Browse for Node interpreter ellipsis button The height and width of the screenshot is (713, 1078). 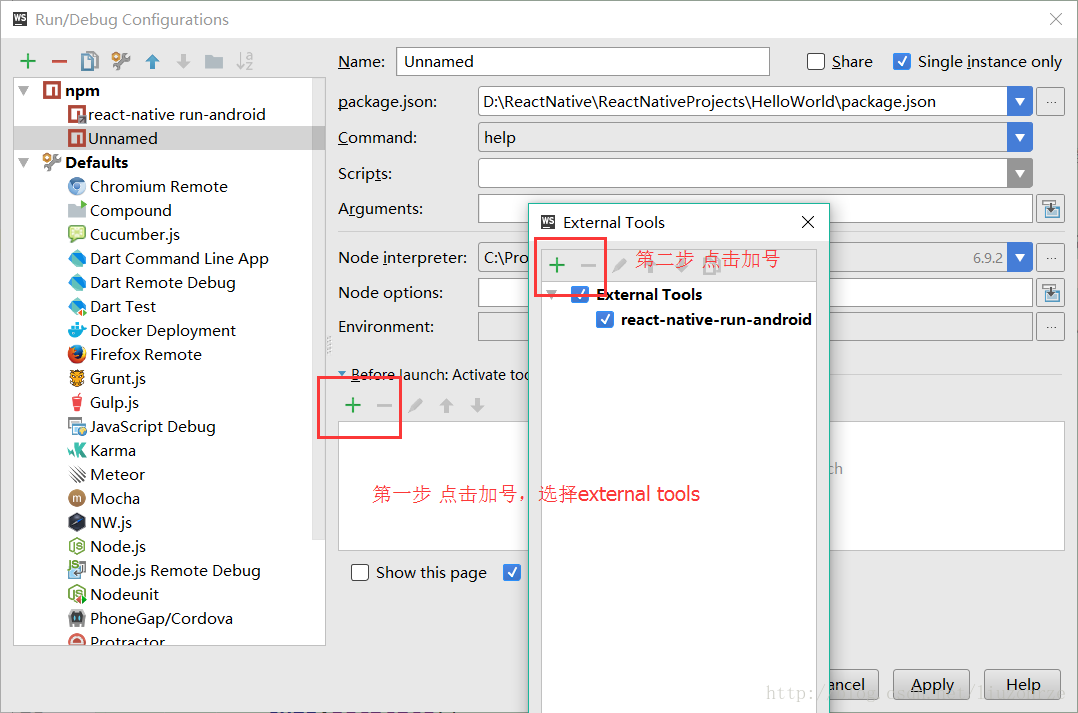click(x=1050, y=258)
